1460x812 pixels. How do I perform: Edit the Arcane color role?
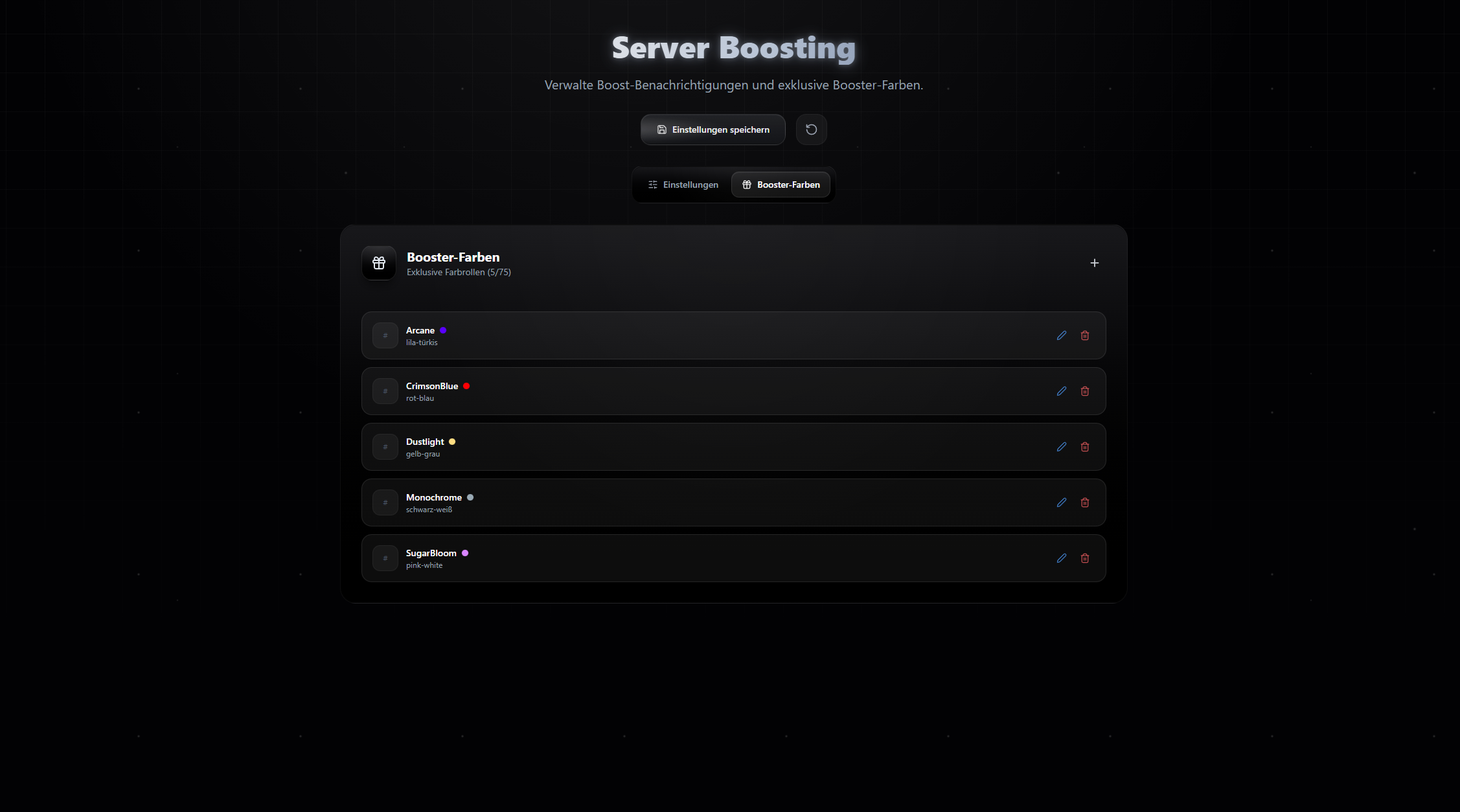point(1061,335)
